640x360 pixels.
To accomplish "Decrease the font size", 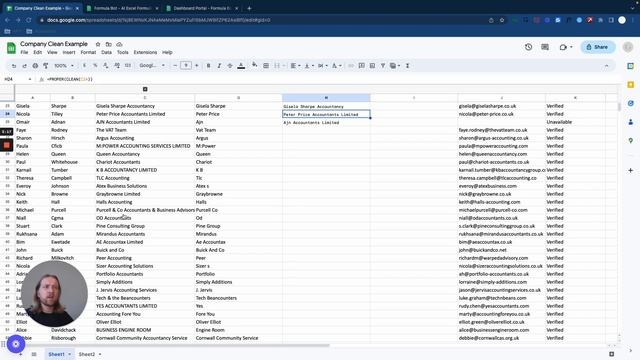I will pos(175,66).
